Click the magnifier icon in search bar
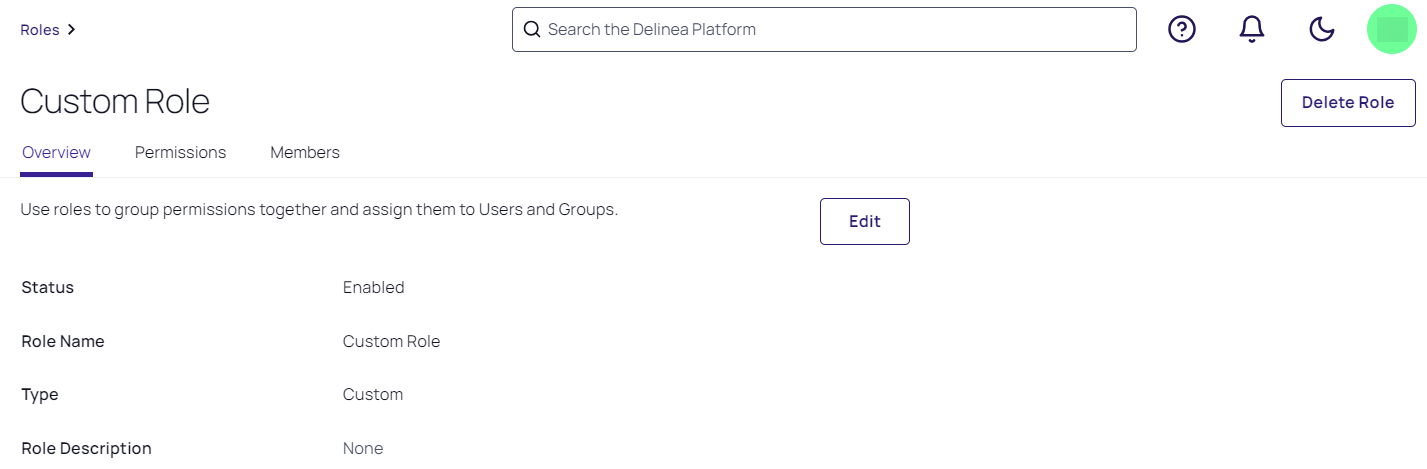 tap(532, 30)
